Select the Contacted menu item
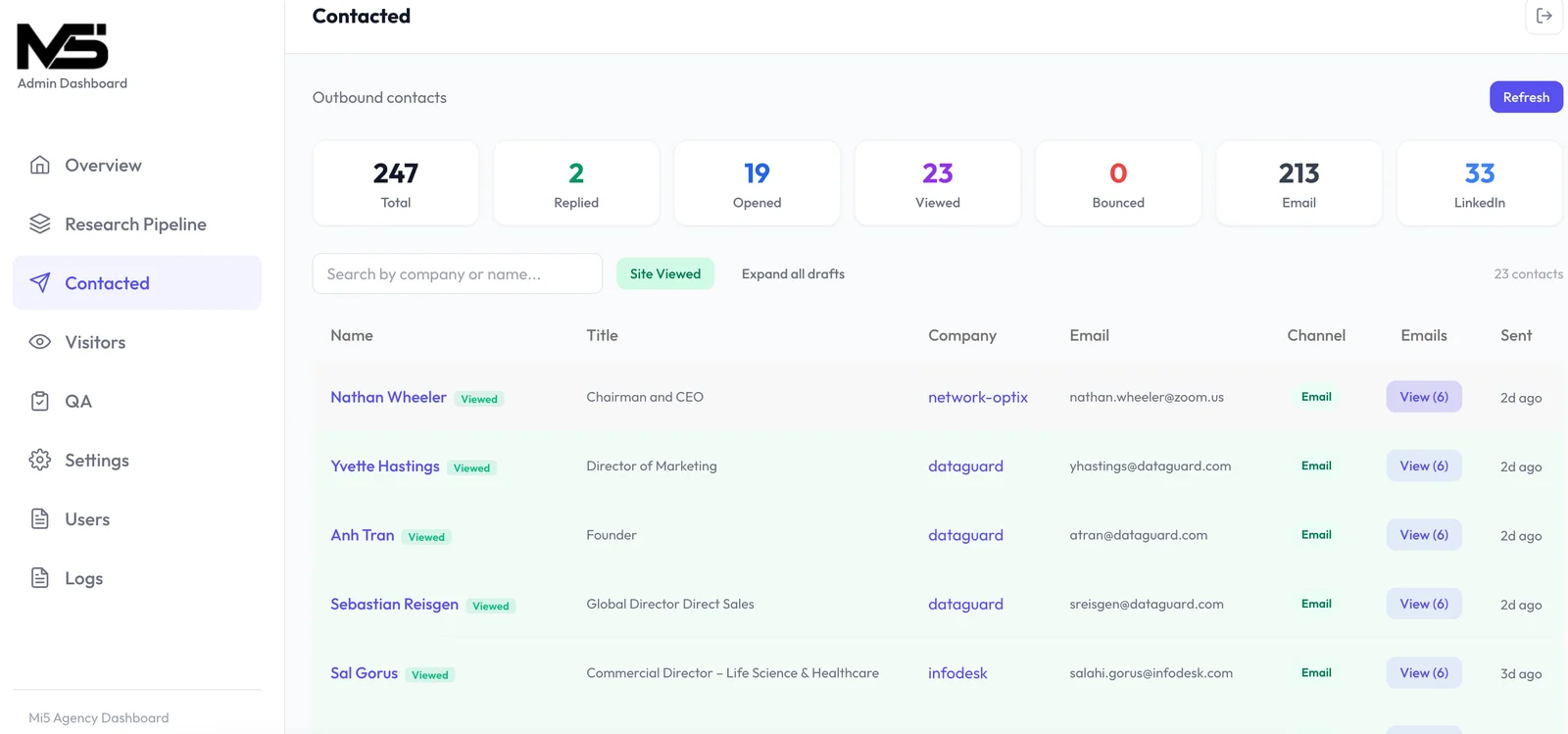The width and height of the screenshot is (1568, 734). click(x=137, y=282)
